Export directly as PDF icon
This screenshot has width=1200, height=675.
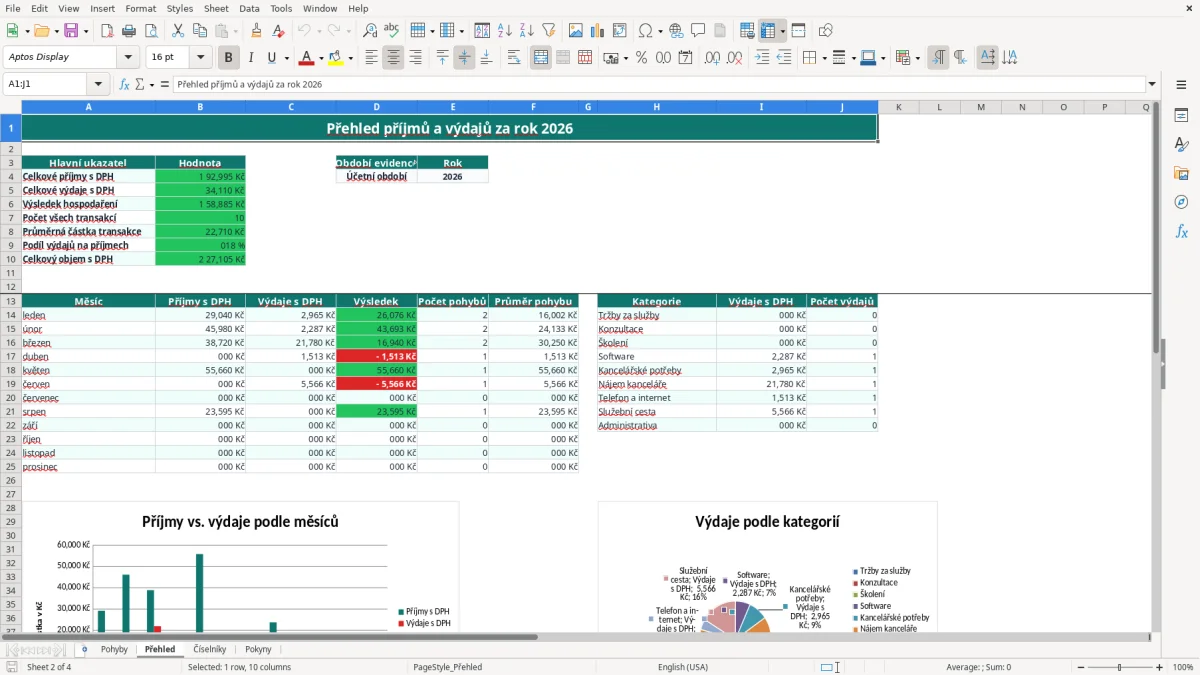point(105,31)
